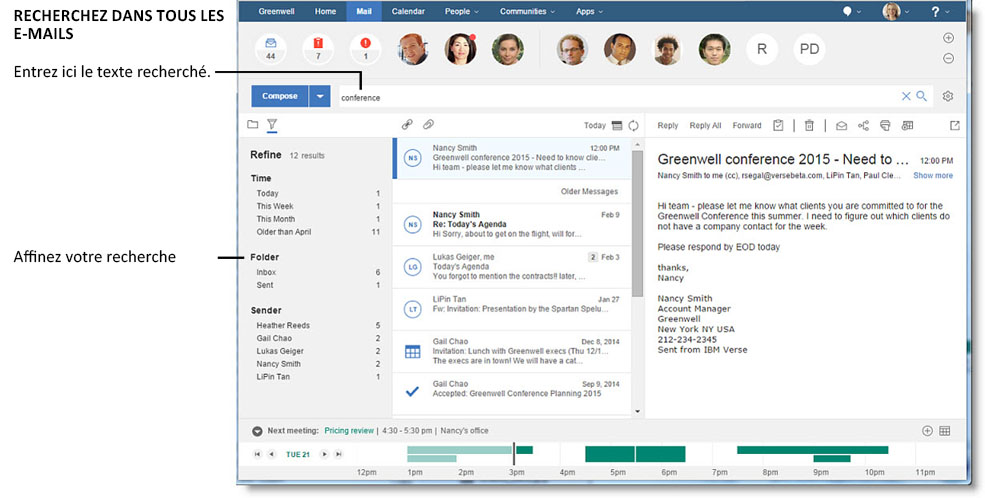Select the contact bubble labeled PD
The width and height of the screenshot is (985, 498).
tap(809, 49)
